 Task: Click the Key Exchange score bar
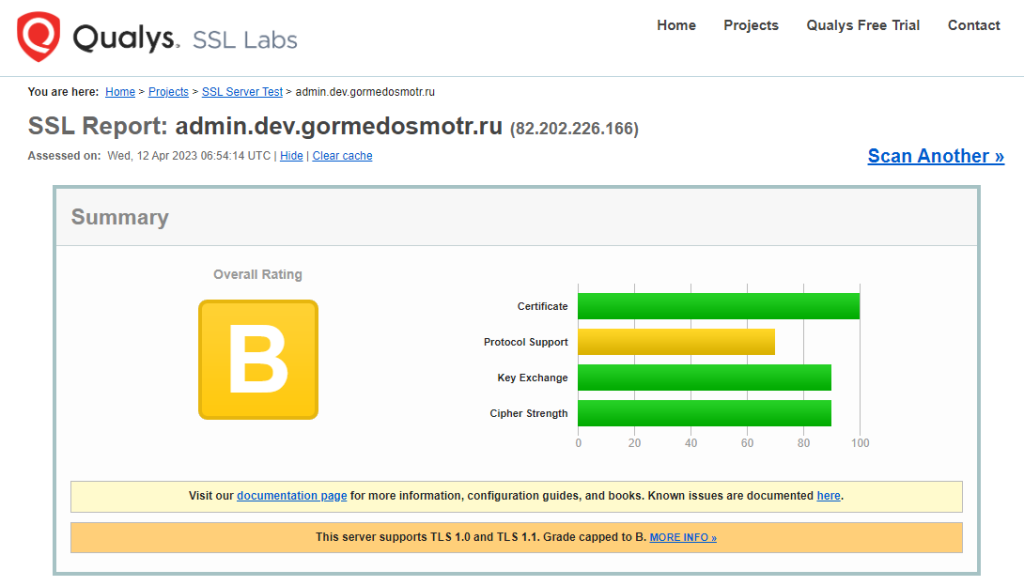pos(704,378)
